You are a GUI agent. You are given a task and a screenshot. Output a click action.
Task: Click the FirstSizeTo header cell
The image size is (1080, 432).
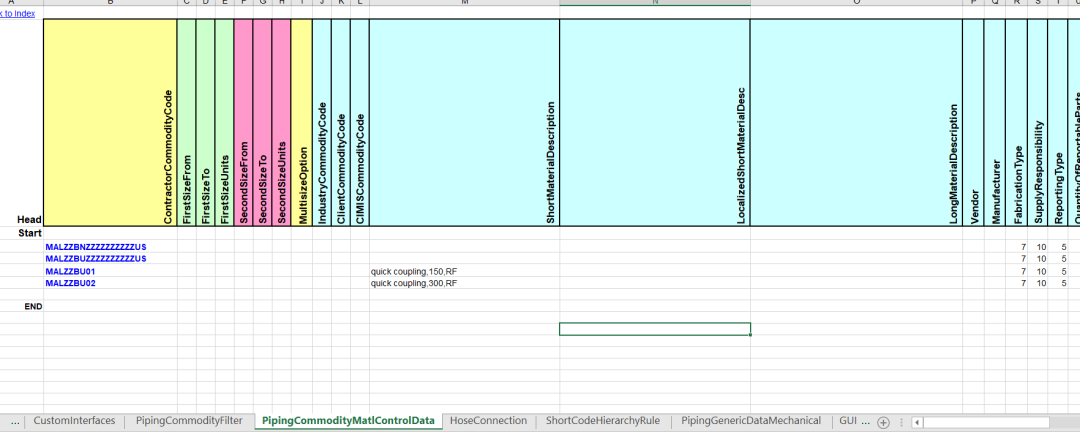205,122
